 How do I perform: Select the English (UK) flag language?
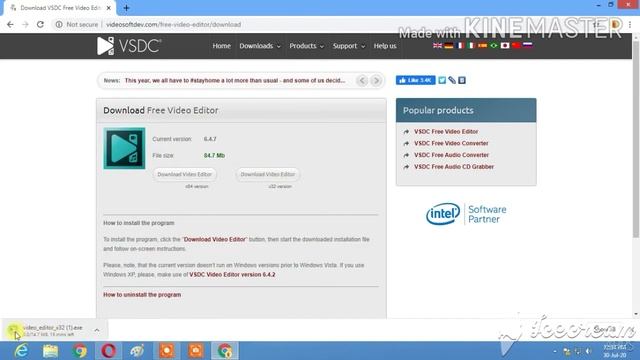[437, 45]
